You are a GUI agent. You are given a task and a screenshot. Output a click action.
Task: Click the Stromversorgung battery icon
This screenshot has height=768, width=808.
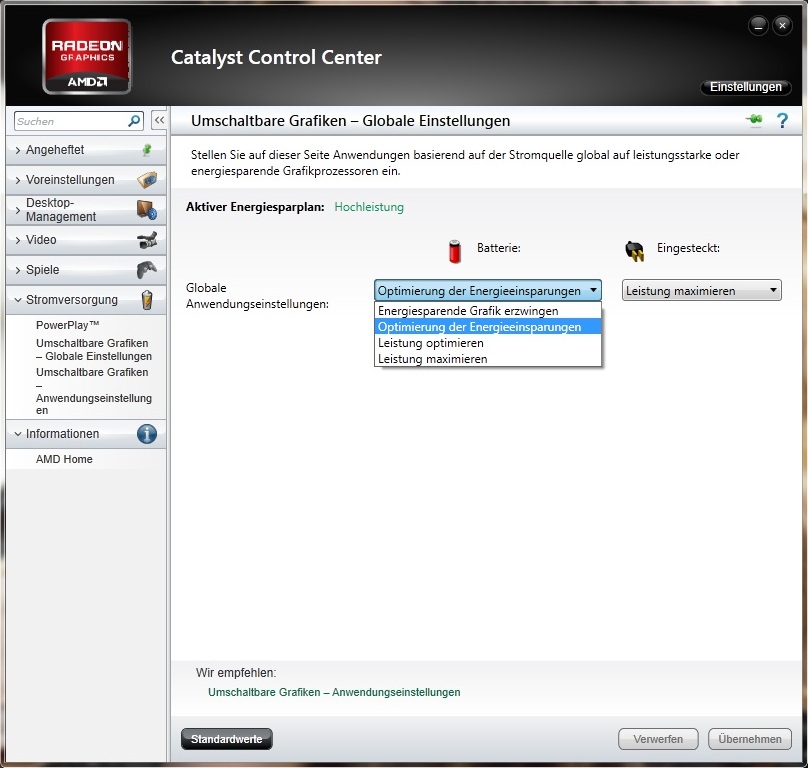tap(147, 299)
